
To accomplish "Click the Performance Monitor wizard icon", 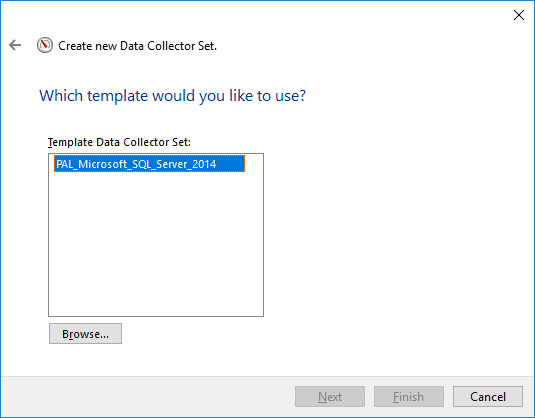I will pyautogui.click(x=45, y=45).
